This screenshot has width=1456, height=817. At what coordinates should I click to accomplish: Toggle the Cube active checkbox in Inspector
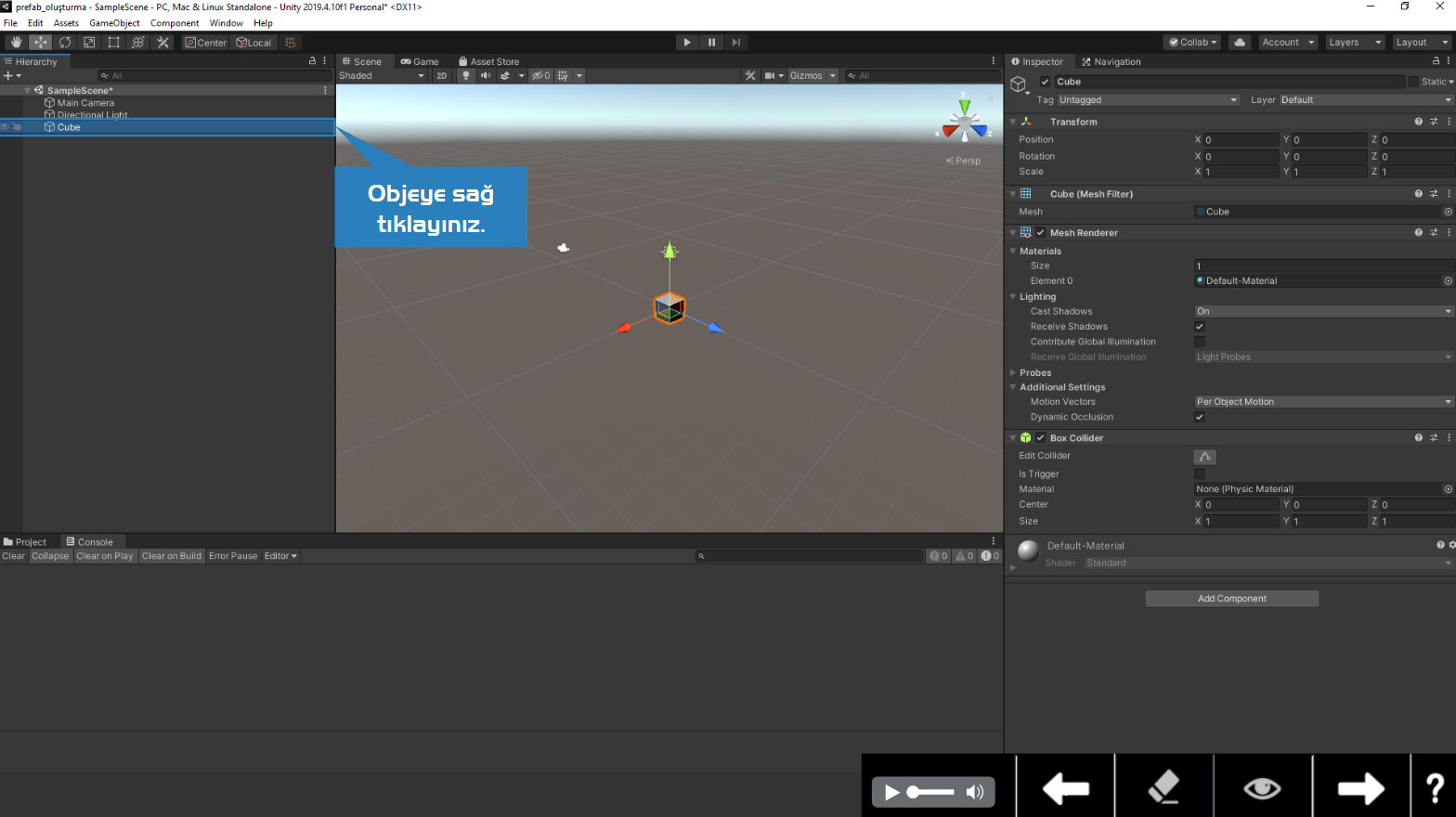pyautogui.click(x=1045, y=82)
